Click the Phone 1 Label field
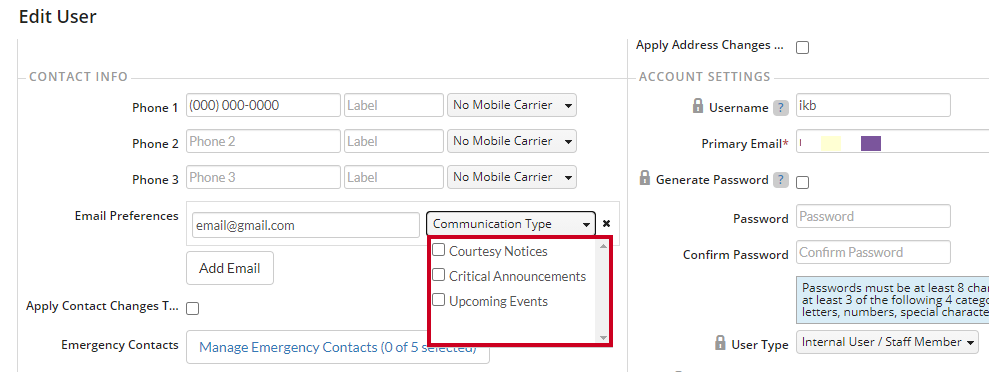This screenshot has height=372, width=989. (394, 105)
